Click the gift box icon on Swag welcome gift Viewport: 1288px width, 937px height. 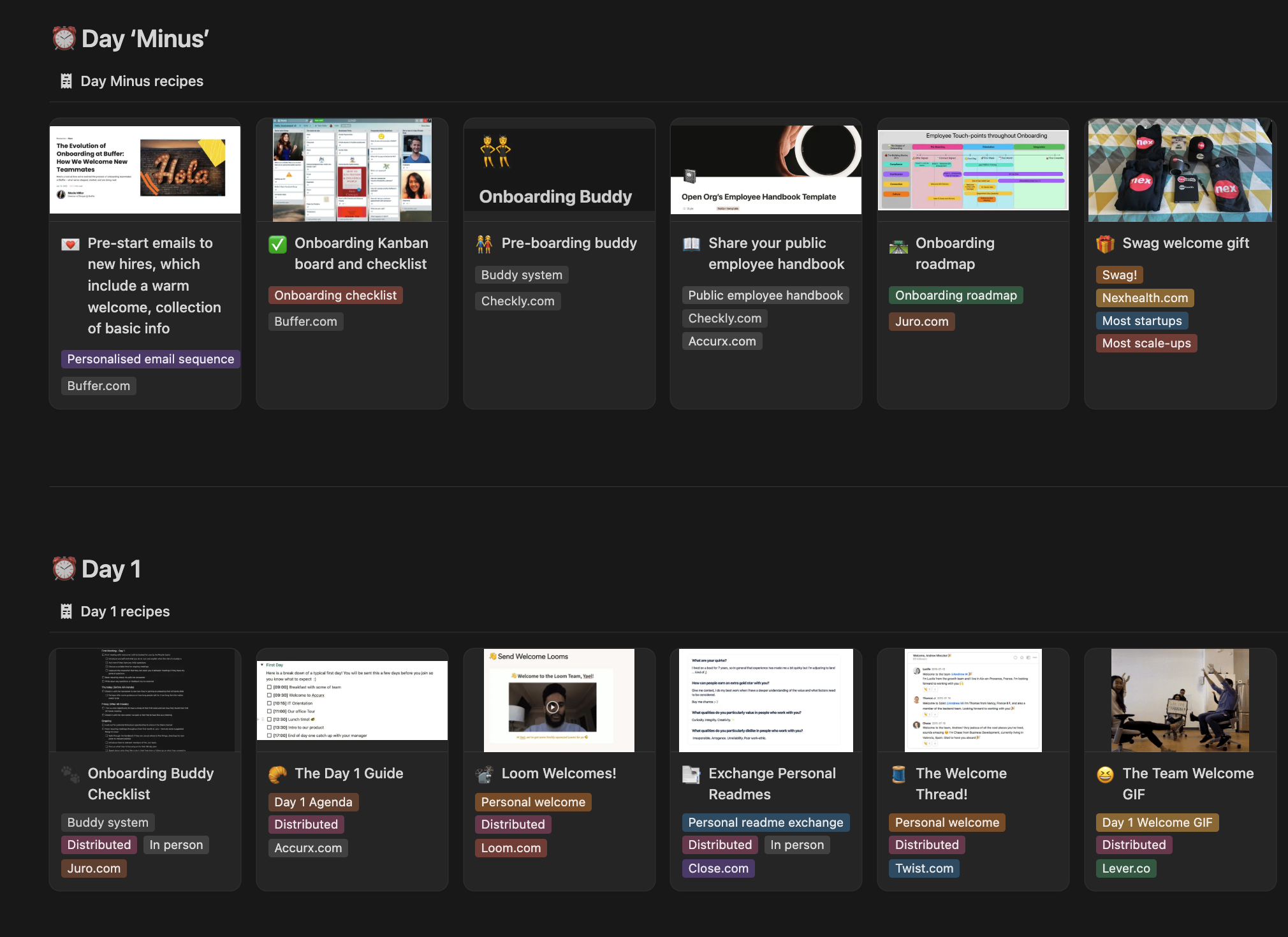(1105, 244)
